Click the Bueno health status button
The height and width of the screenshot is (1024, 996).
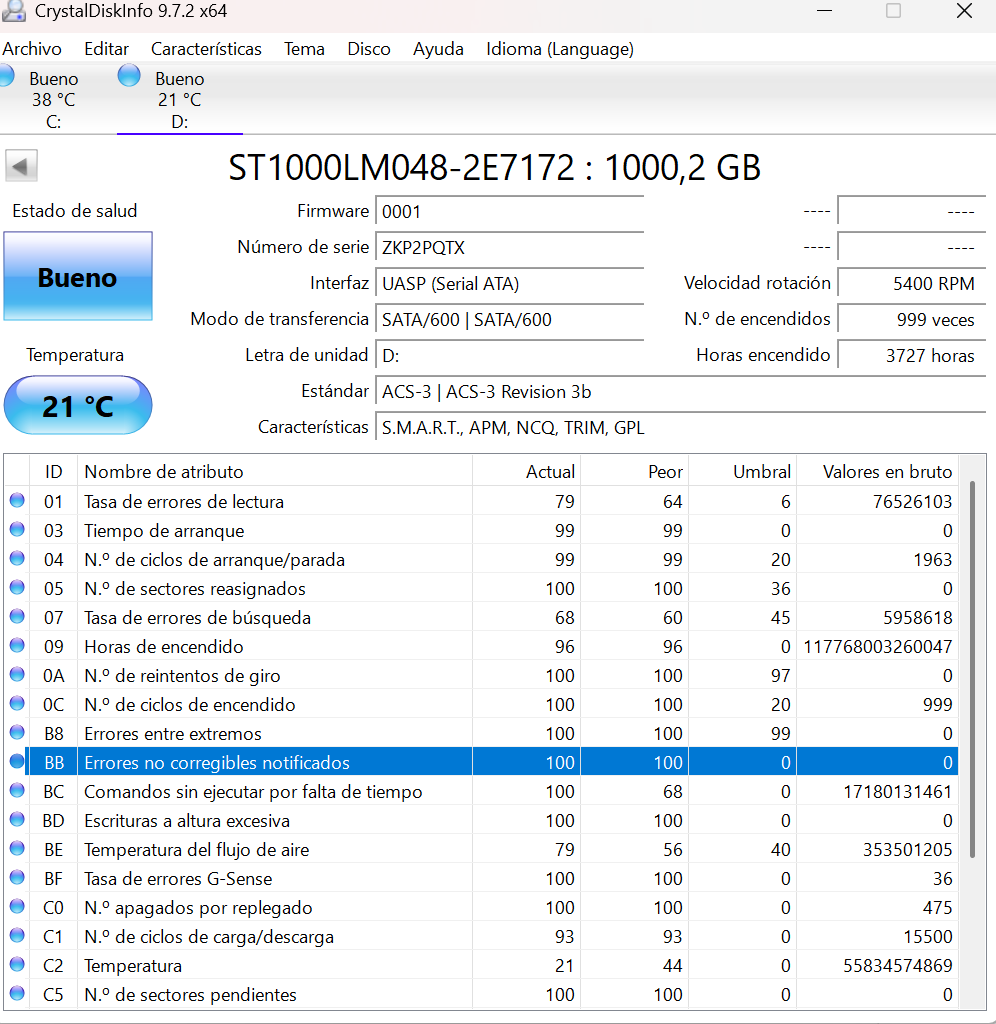coord(78,276)
